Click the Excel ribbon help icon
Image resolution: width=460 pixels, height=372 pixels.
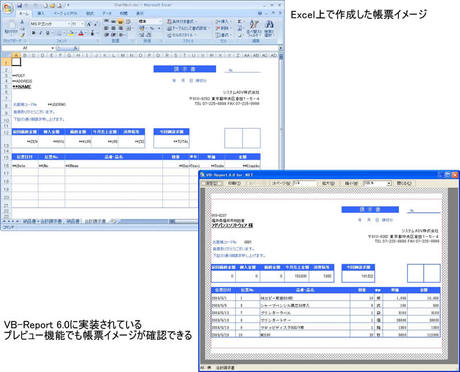click(260, 13)
